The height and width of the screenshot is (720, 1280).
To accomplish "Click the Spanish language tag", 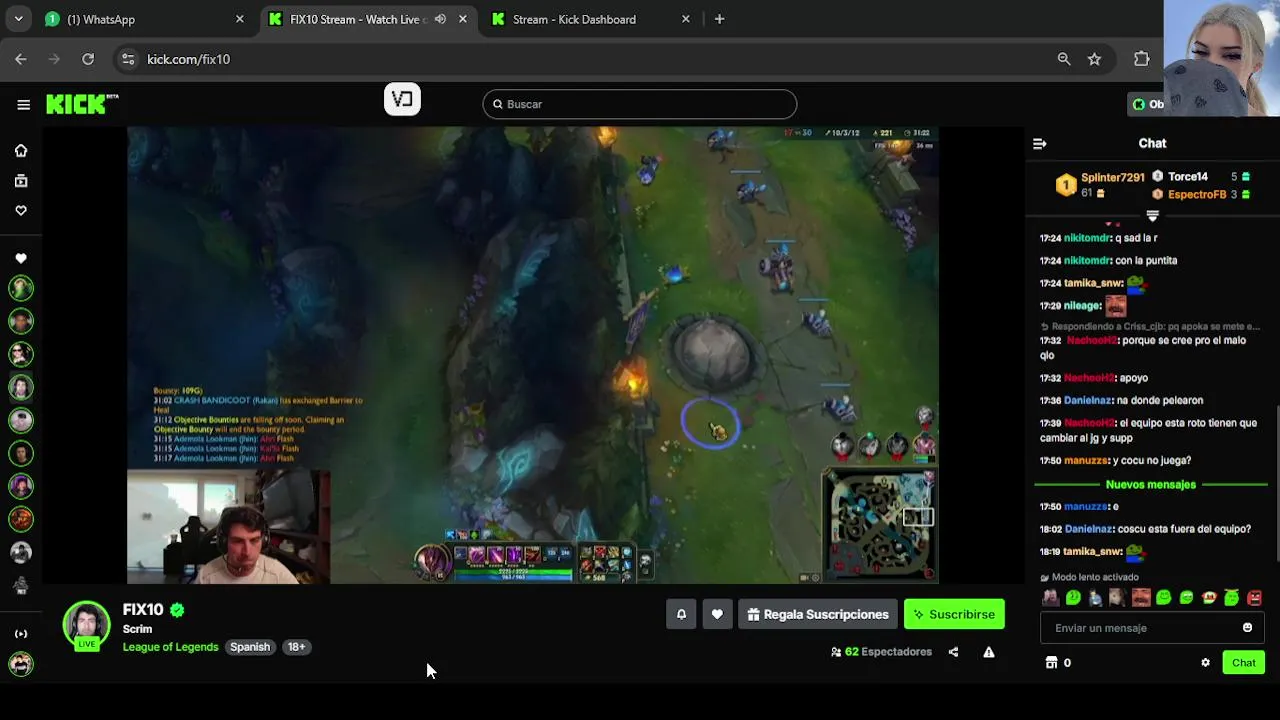I will [x=250, y=647].
